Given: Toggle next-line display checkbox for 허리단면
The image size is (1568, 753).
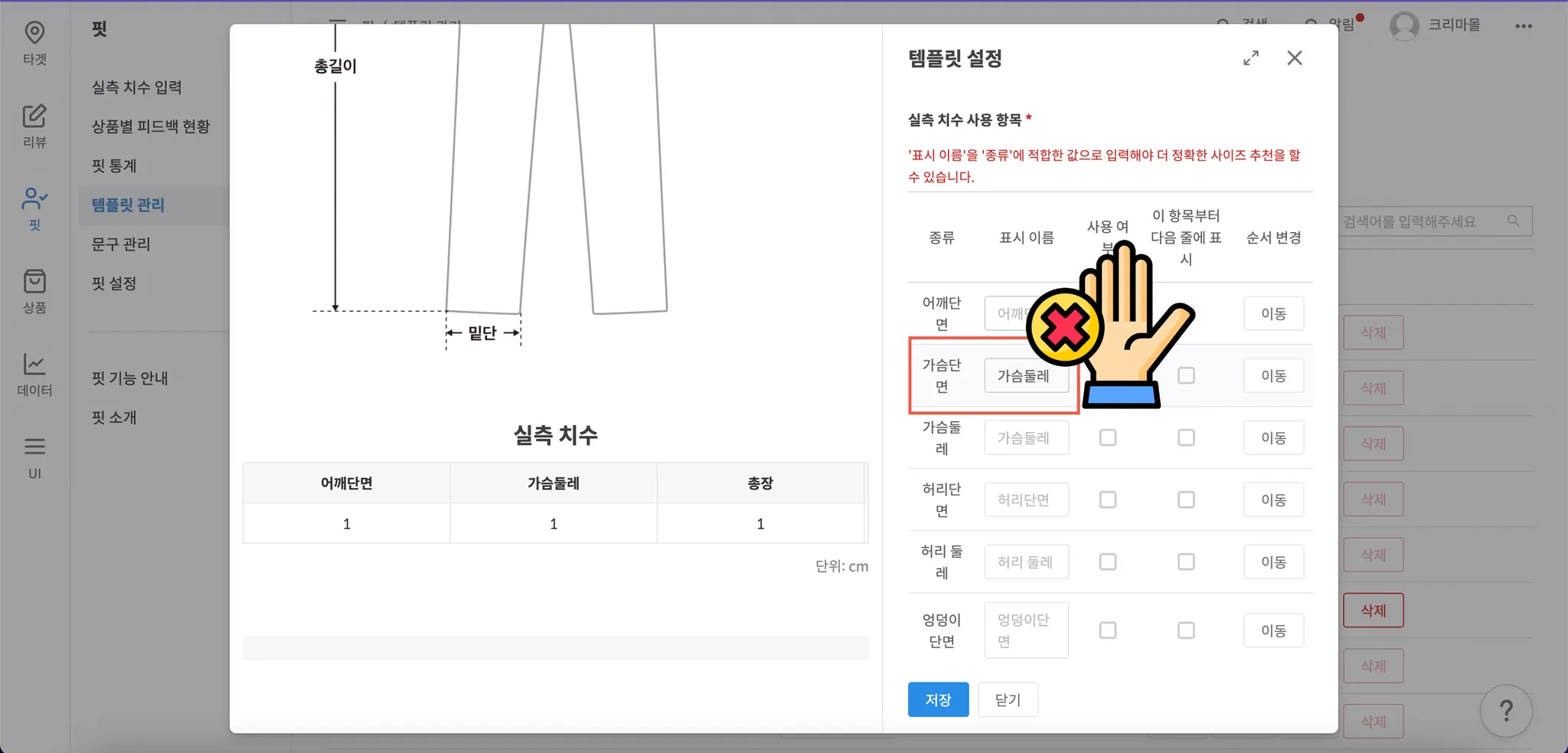Looking at the screenshot, I should [1186, 499].
